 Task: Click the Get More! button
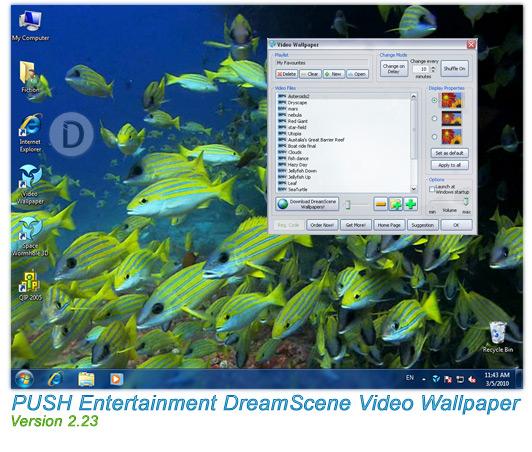[x=356, y=225]
